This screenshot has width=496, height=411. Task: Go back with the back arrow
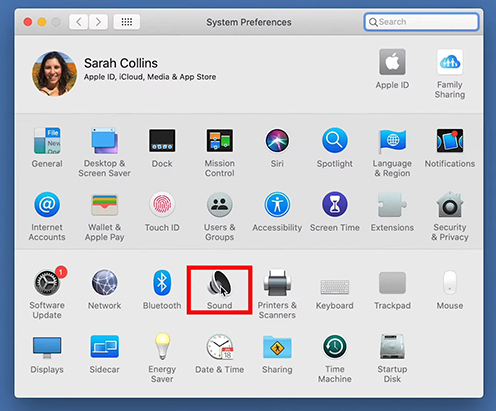(79, 22)
